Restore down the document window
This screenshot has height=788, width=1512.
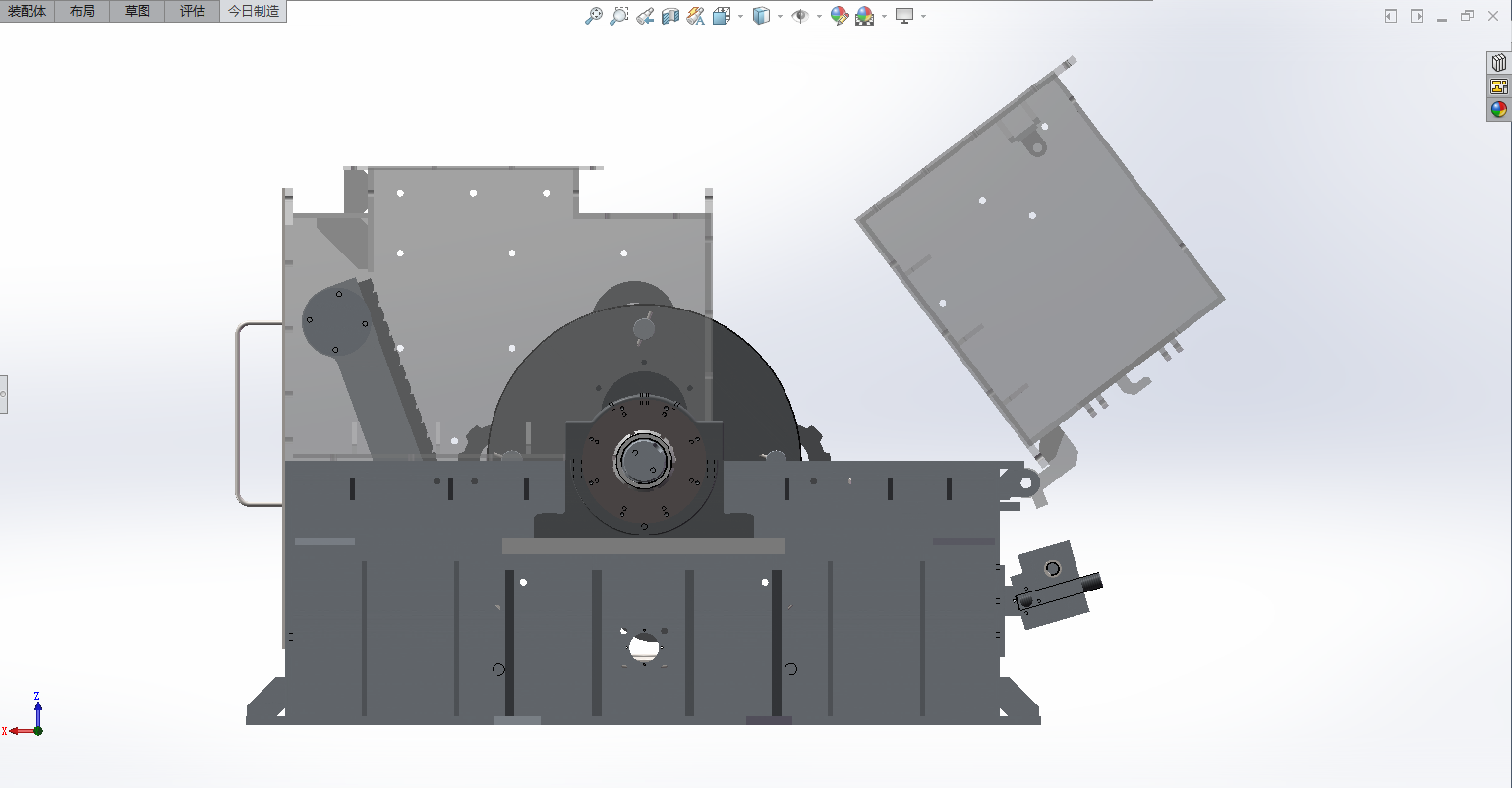point(1468,16)
